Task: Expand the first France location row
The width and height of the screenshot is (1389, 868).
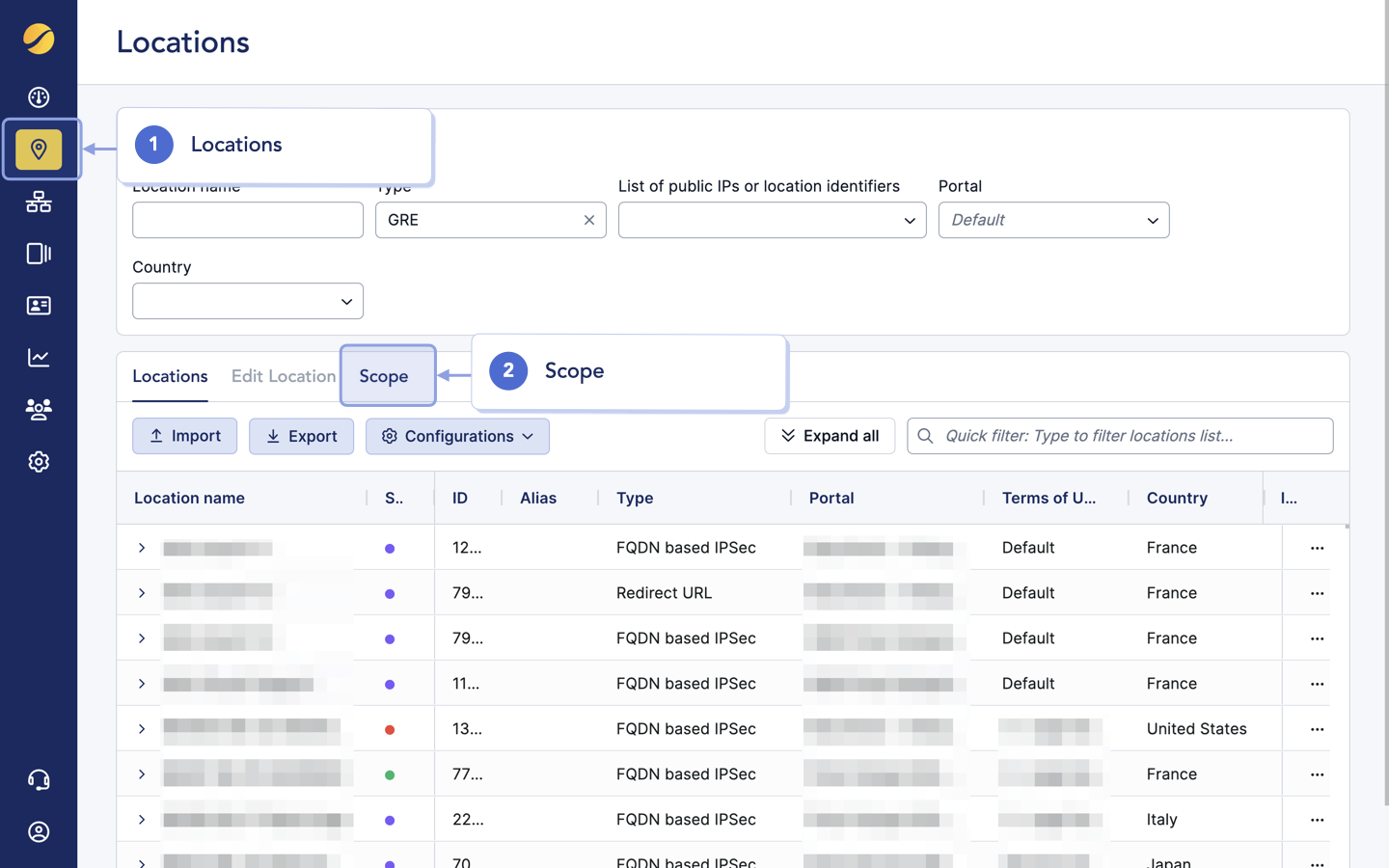Action: (142, 548)
